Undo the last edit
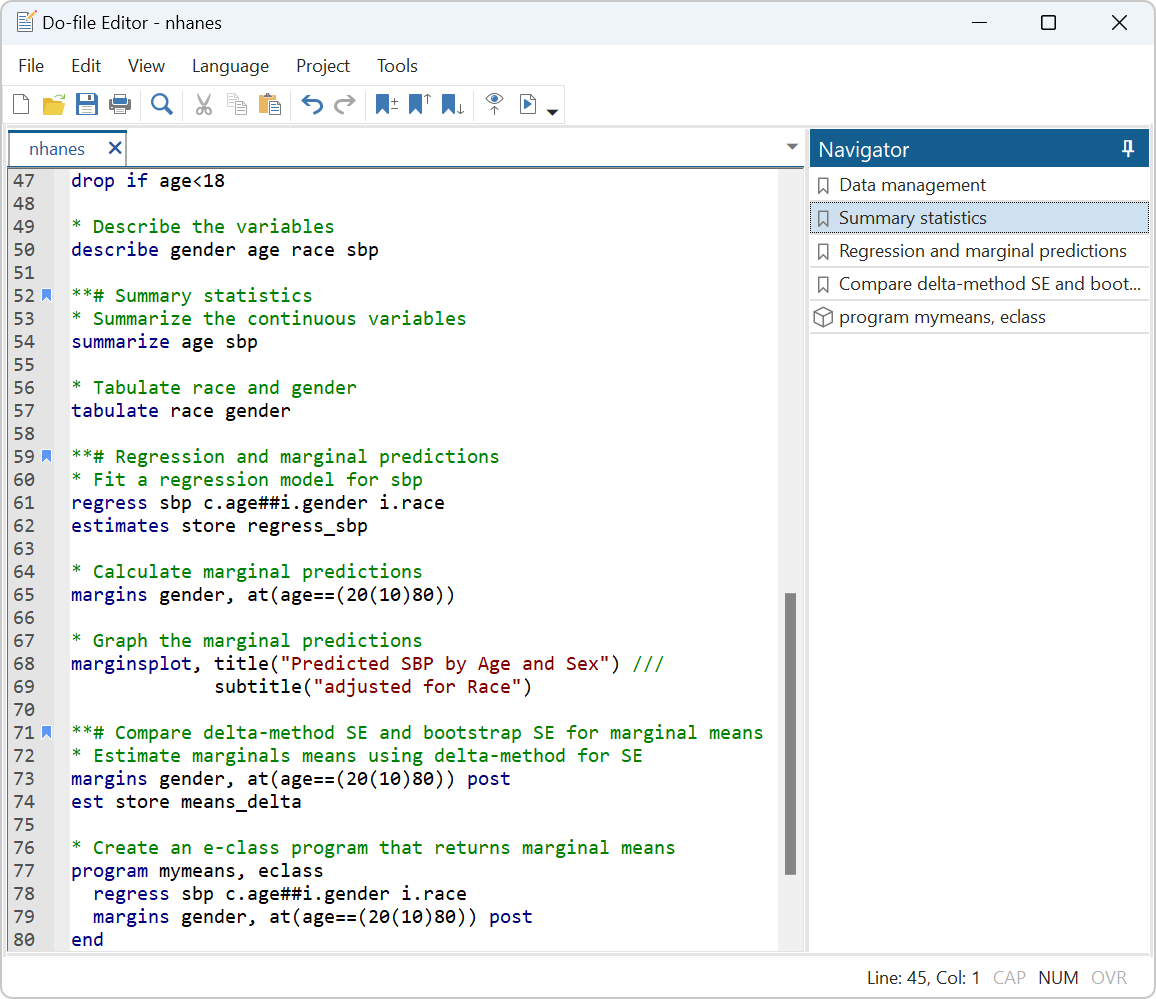The width and height of the screenshot is (1156, 999). point(311,104)
